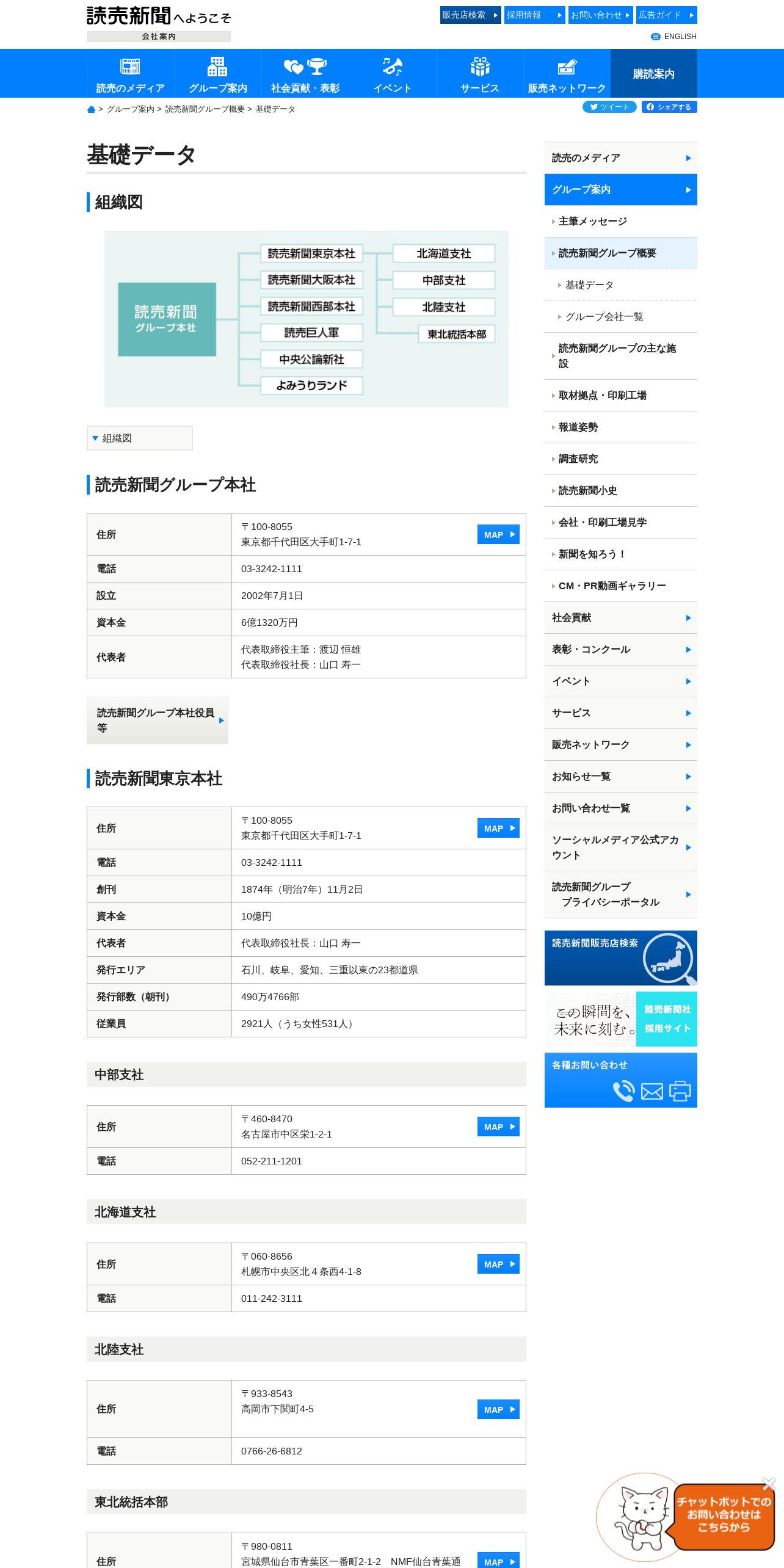Click the organization chart image

[x=307, y=319]
